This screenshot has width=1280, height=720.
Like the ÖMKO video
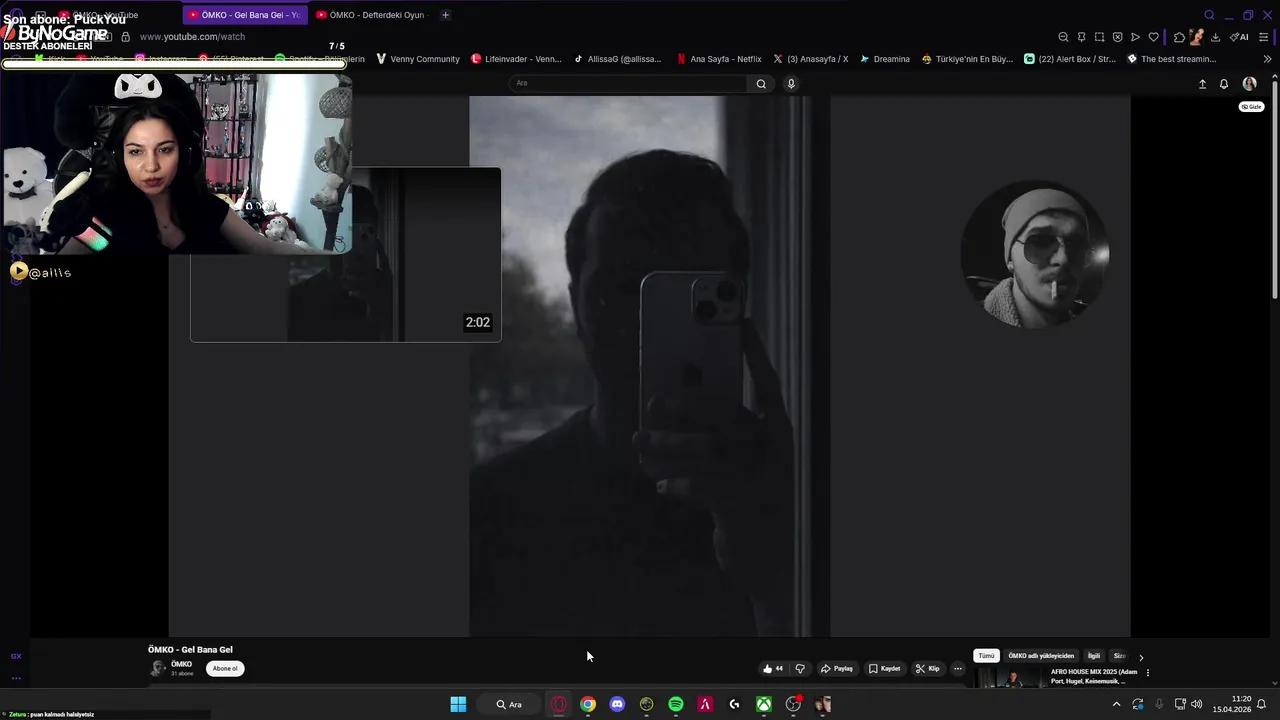point(773,669)
